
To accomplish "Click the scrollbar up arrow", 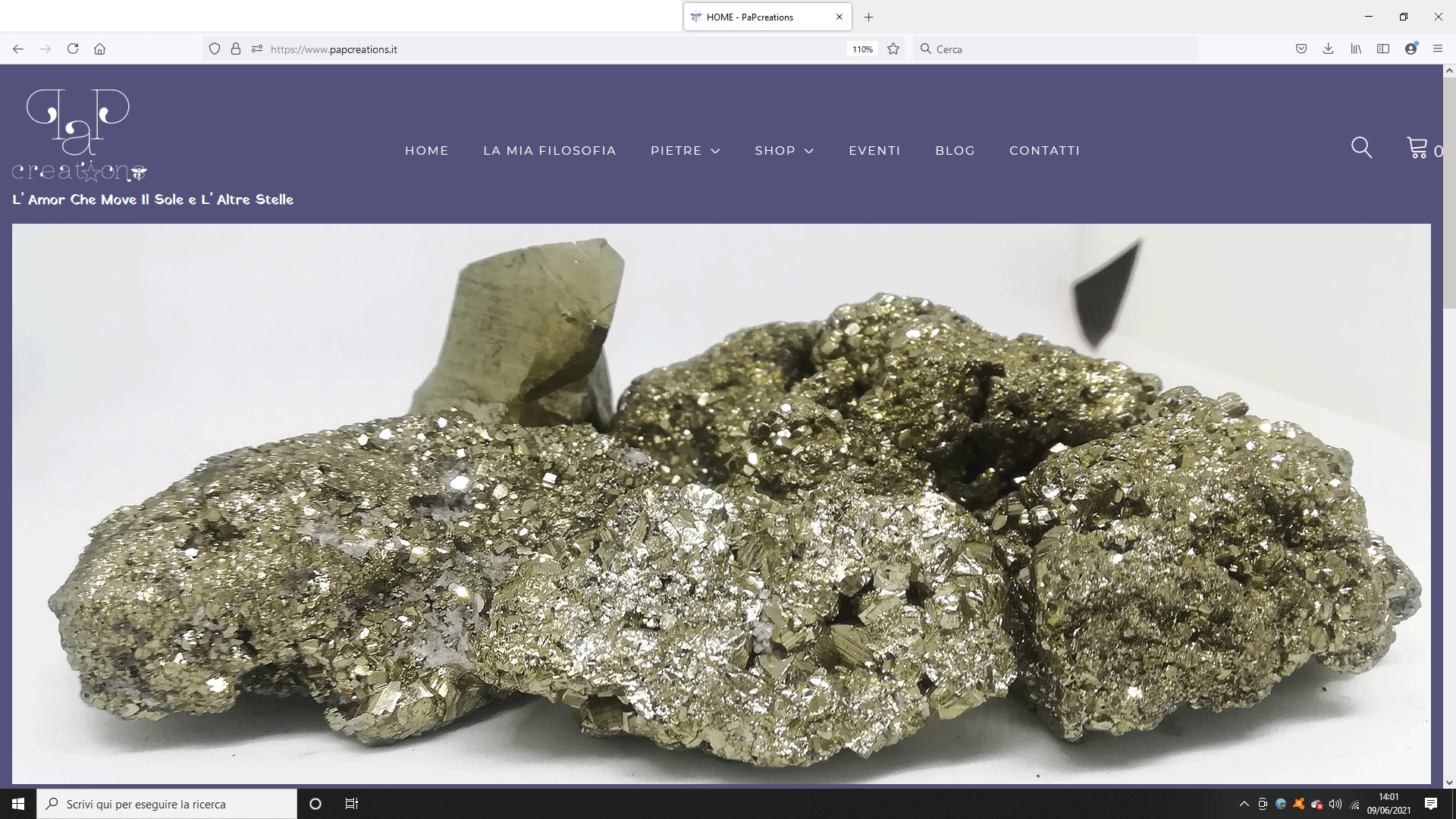I will tap(1449, 71).
